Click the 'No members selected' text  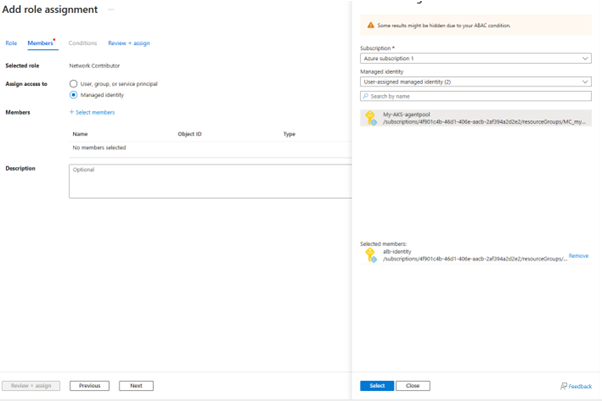click(x=99, y=147)
